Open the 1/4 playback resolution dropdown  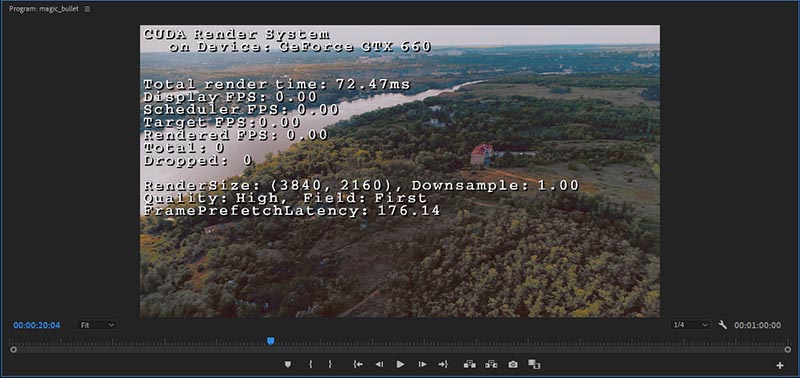tap(691, 325)
